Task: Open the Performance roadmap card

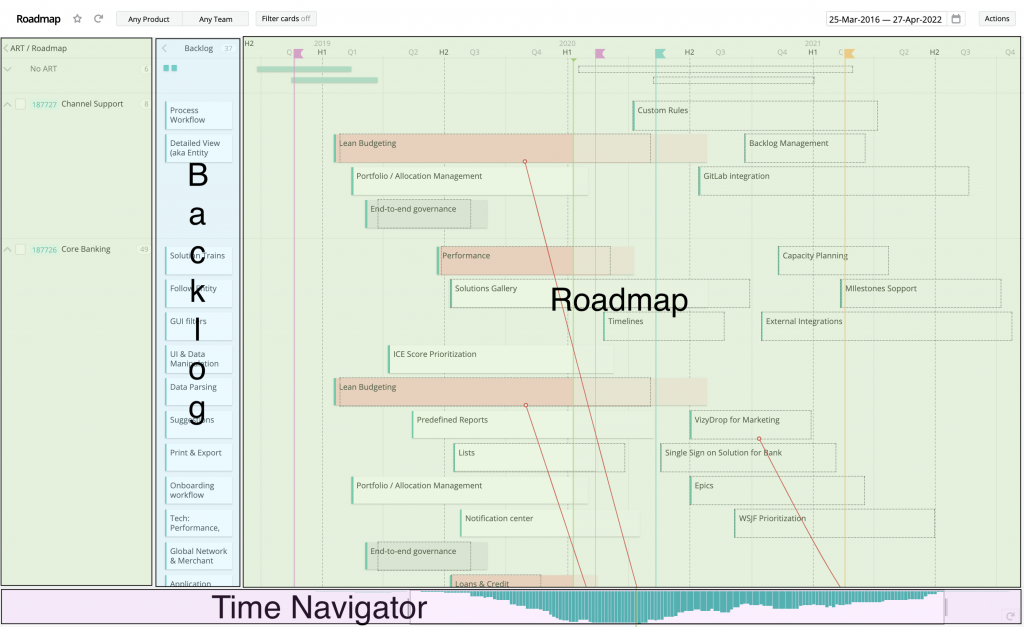Action: click(536, 261)
